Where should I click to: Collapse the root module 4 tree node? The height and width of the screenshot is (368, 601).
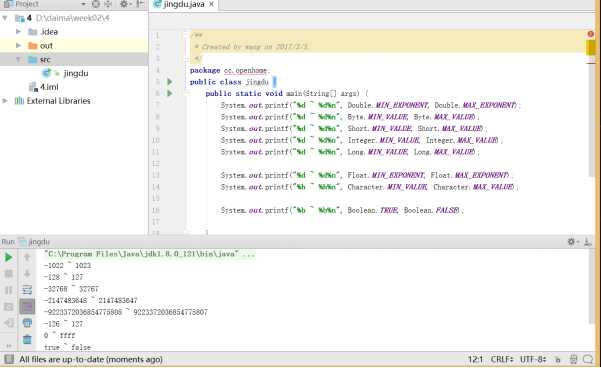(5, 18)
